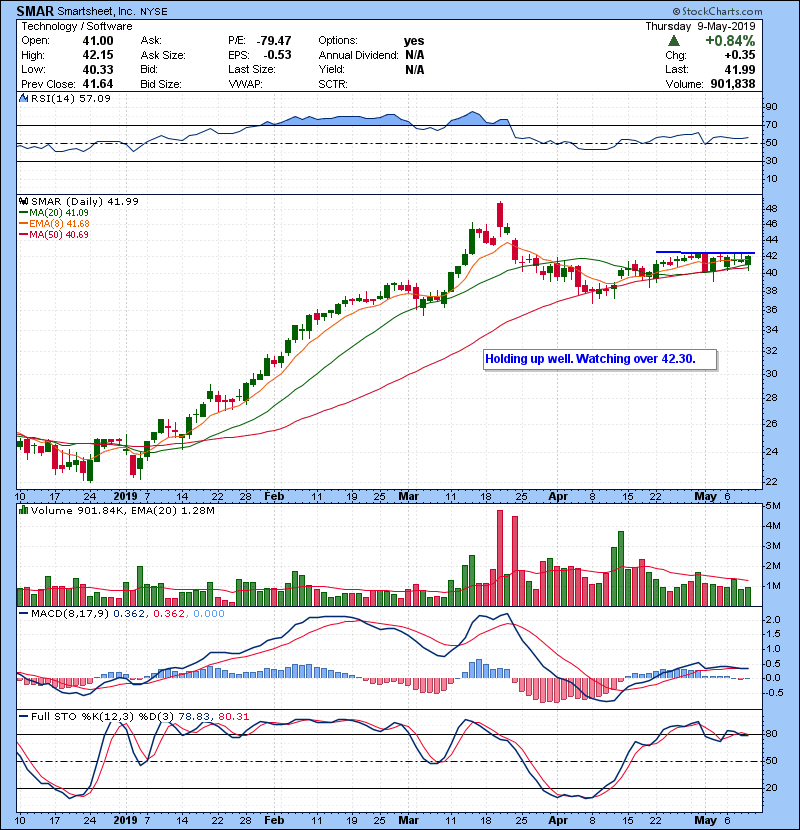The width and height of the screenshot is (800, 830).
Task: Click the 5M label on volume axis
Action: 772,506
